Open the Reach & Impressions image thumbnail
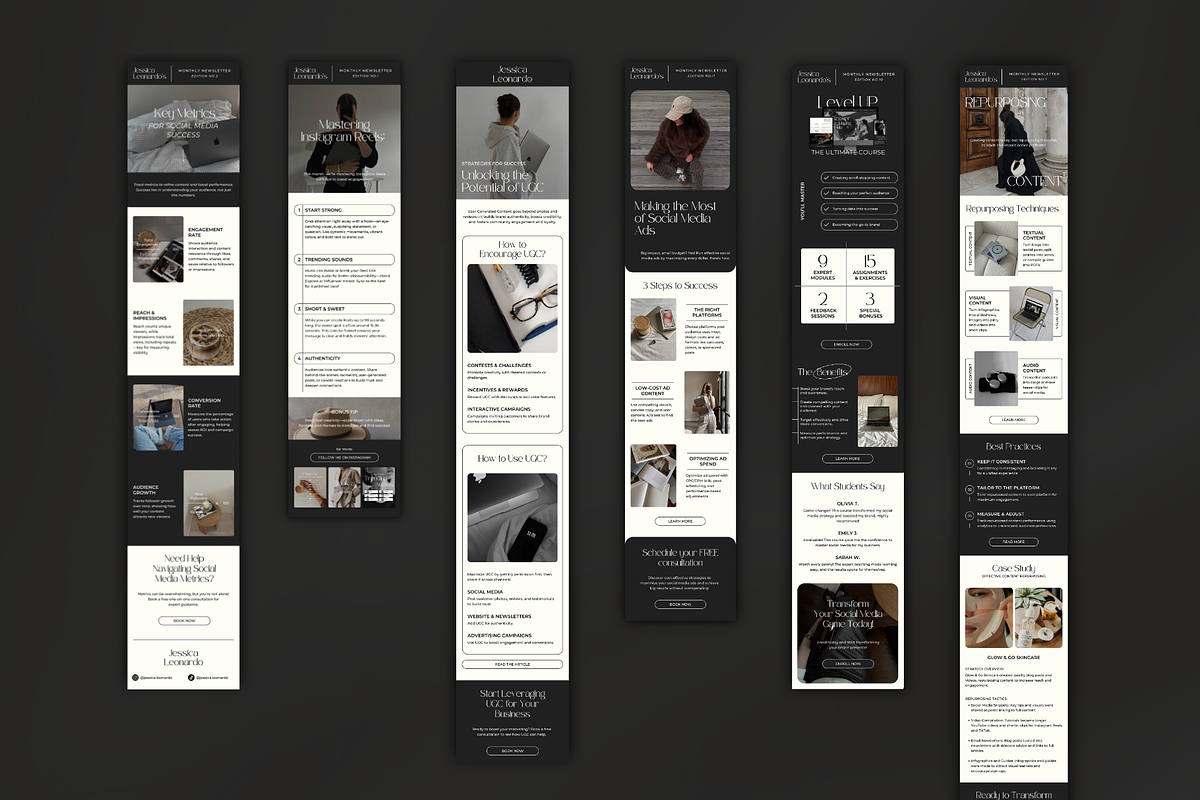This screenshot has width=1200, height=800. pos(209,333)
